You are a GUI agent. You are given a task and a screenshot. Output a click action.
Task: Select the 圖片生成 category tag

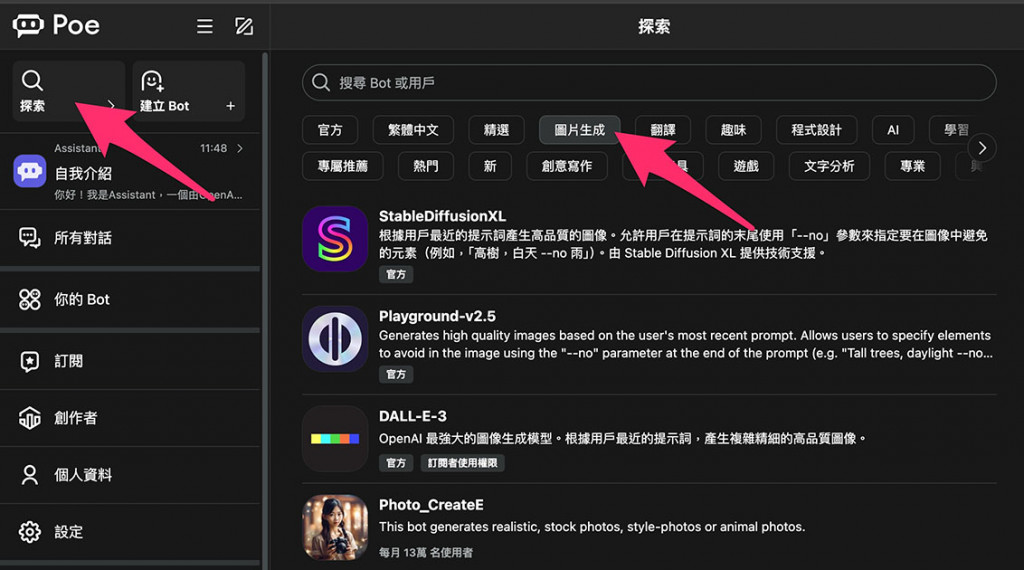pyautogui.click(x=579, y=130)
